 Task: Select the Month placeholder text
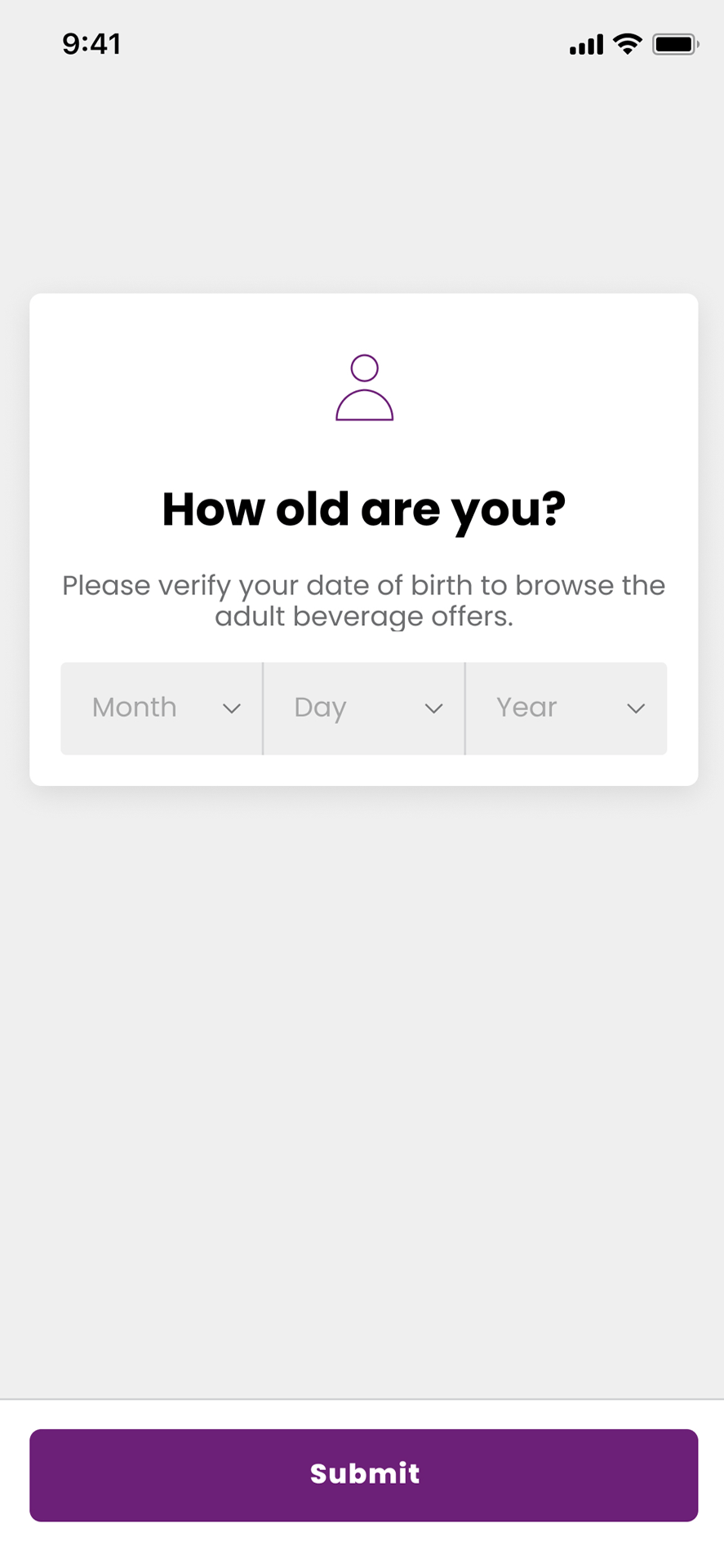click(x=135, y=707)
